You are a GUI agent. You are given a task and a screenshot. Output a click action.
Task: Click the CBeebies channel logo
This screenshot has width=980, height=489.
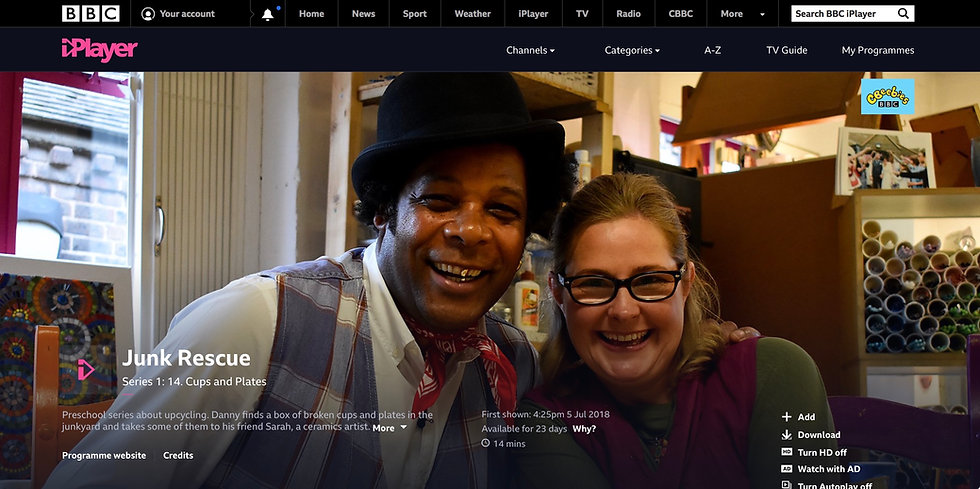(888, 96)
